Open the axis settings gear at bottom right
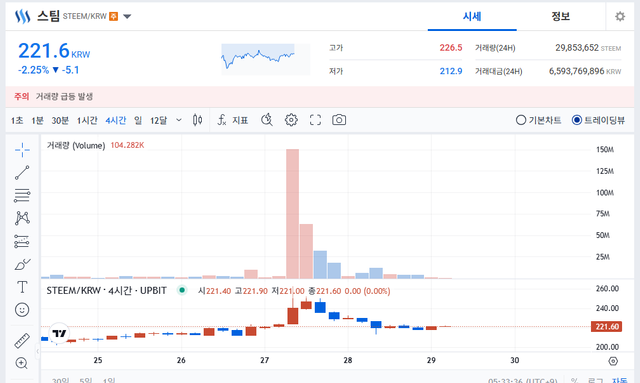Screen dimensions: 640x383 [613, 361]
